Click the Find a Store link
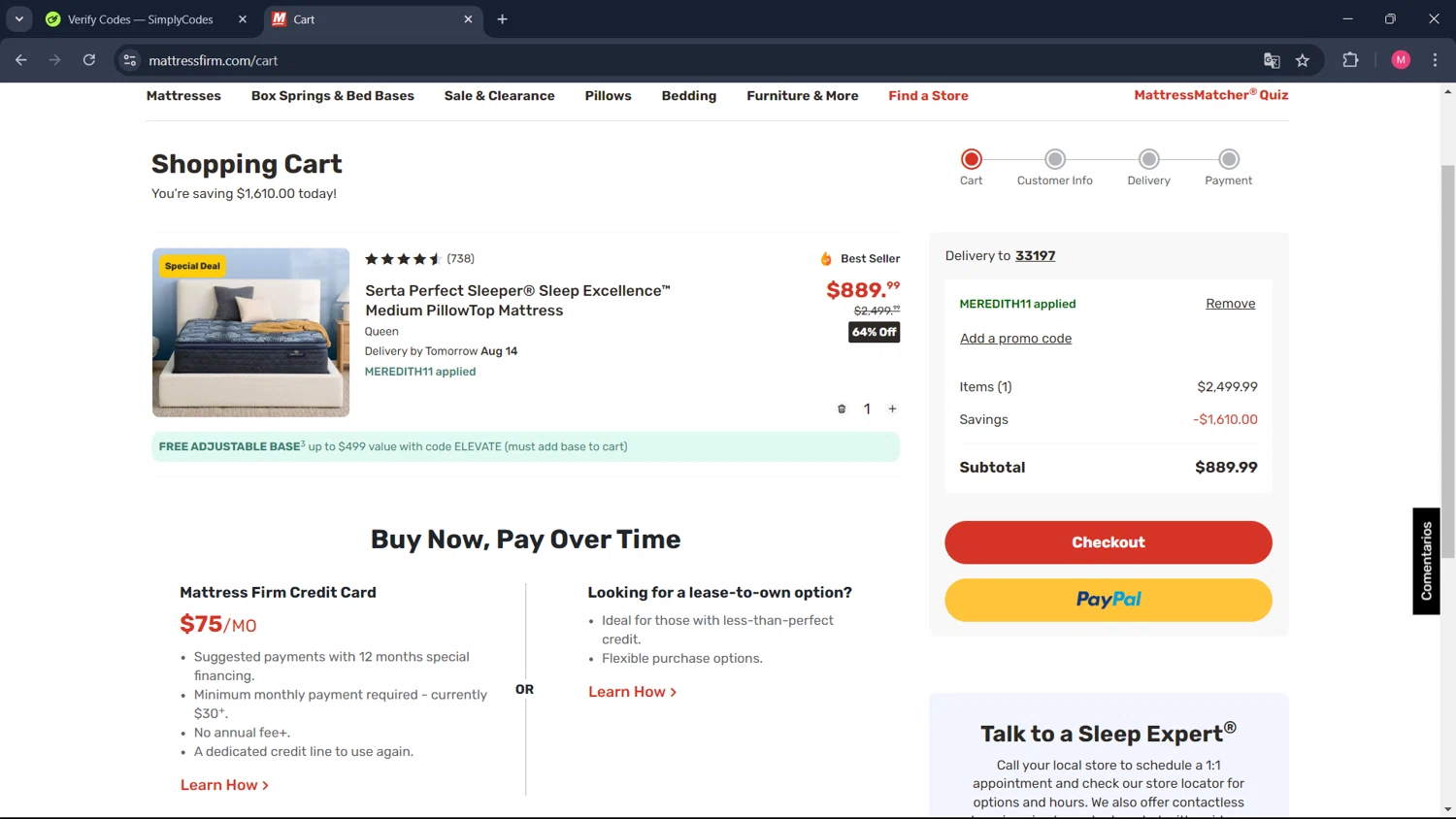The height and width of the screenshot is (819, 1456). pyautogui.click(x=928, y=96)
